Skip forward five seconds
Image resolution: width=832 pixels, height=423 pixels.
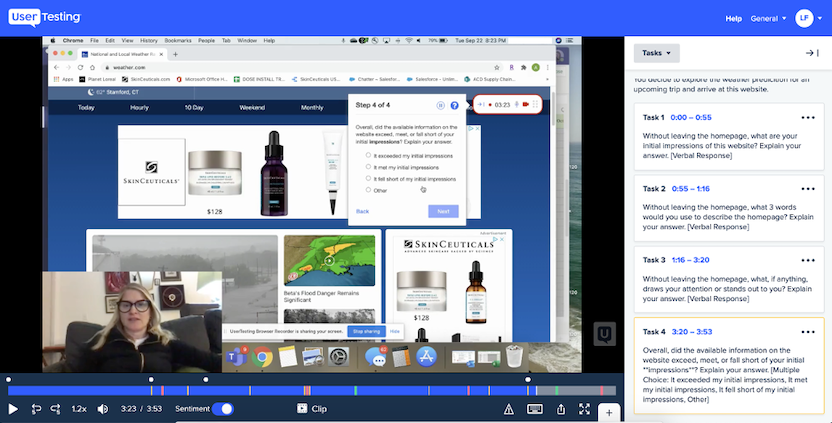[55, 409]
